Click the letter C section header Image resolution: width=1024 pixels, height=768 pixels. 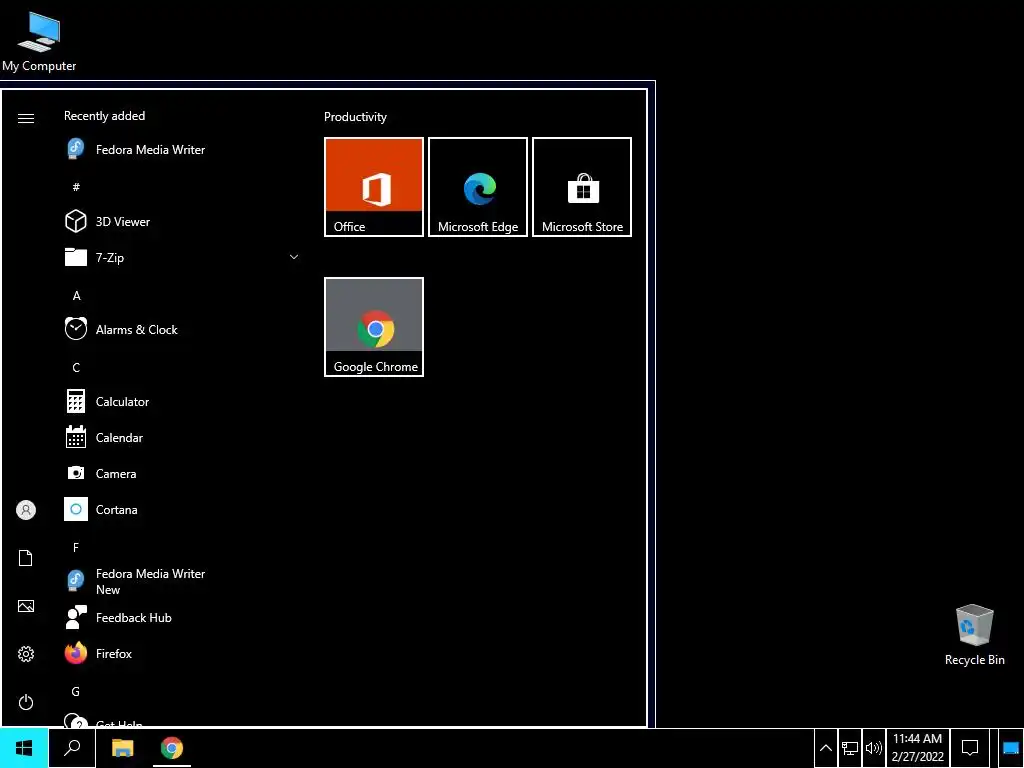tap(76, 368)
